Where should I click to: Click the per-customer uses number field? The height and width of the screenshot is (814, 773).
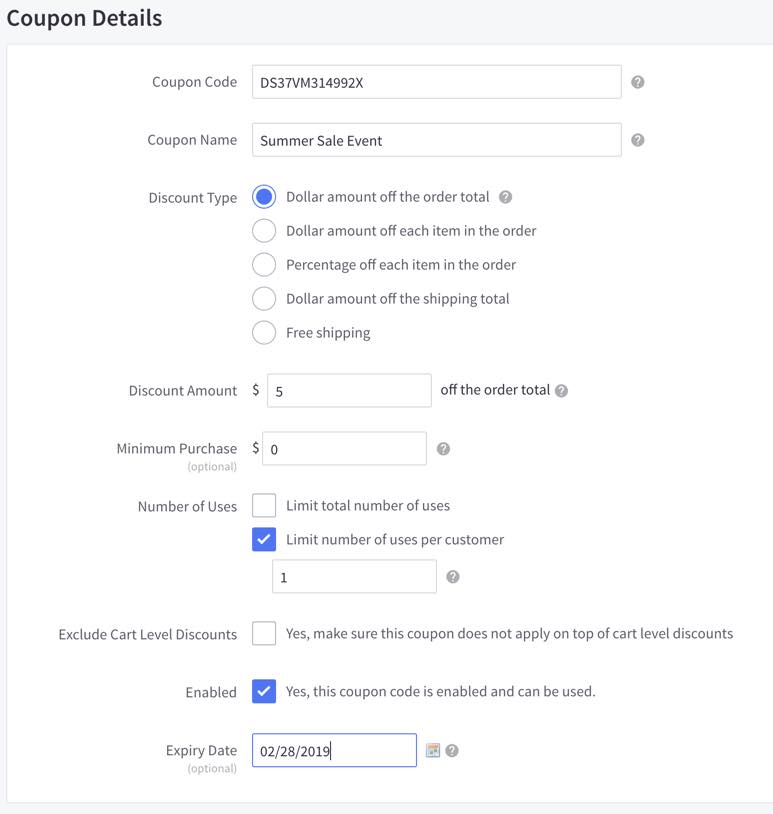(x=355, y=576)
